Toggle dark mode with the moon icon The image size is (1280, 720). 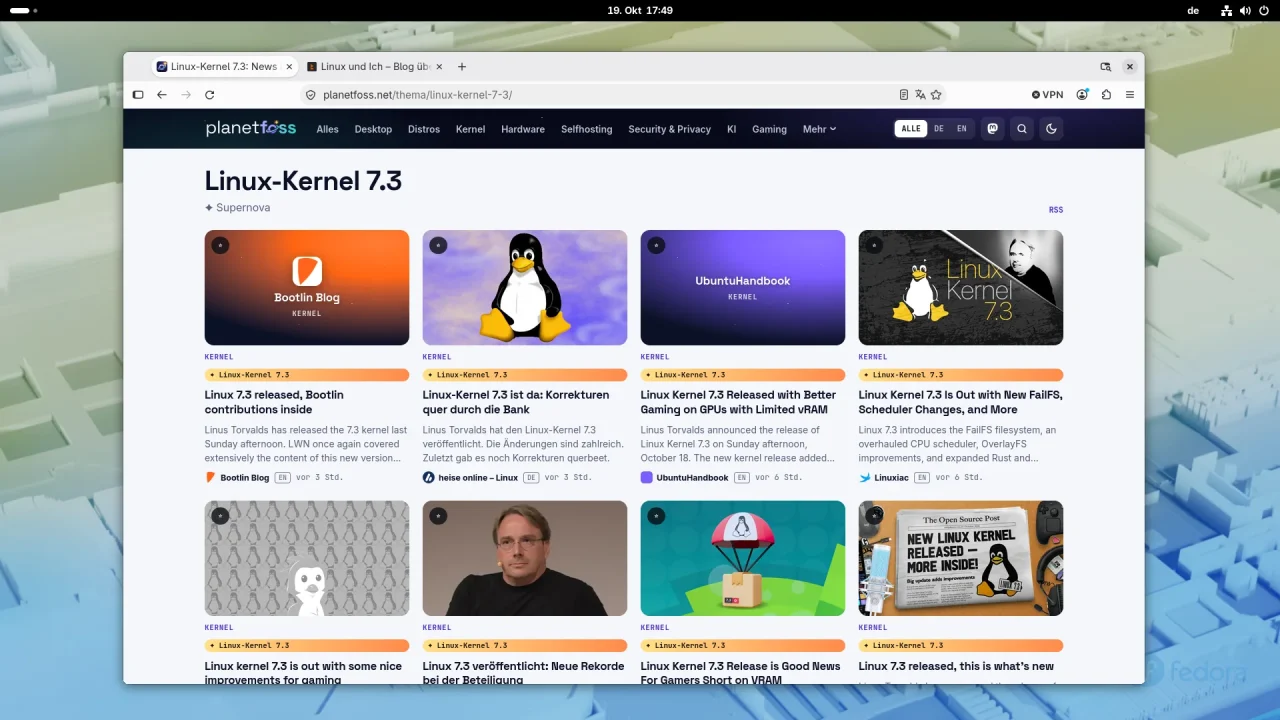1051,129
